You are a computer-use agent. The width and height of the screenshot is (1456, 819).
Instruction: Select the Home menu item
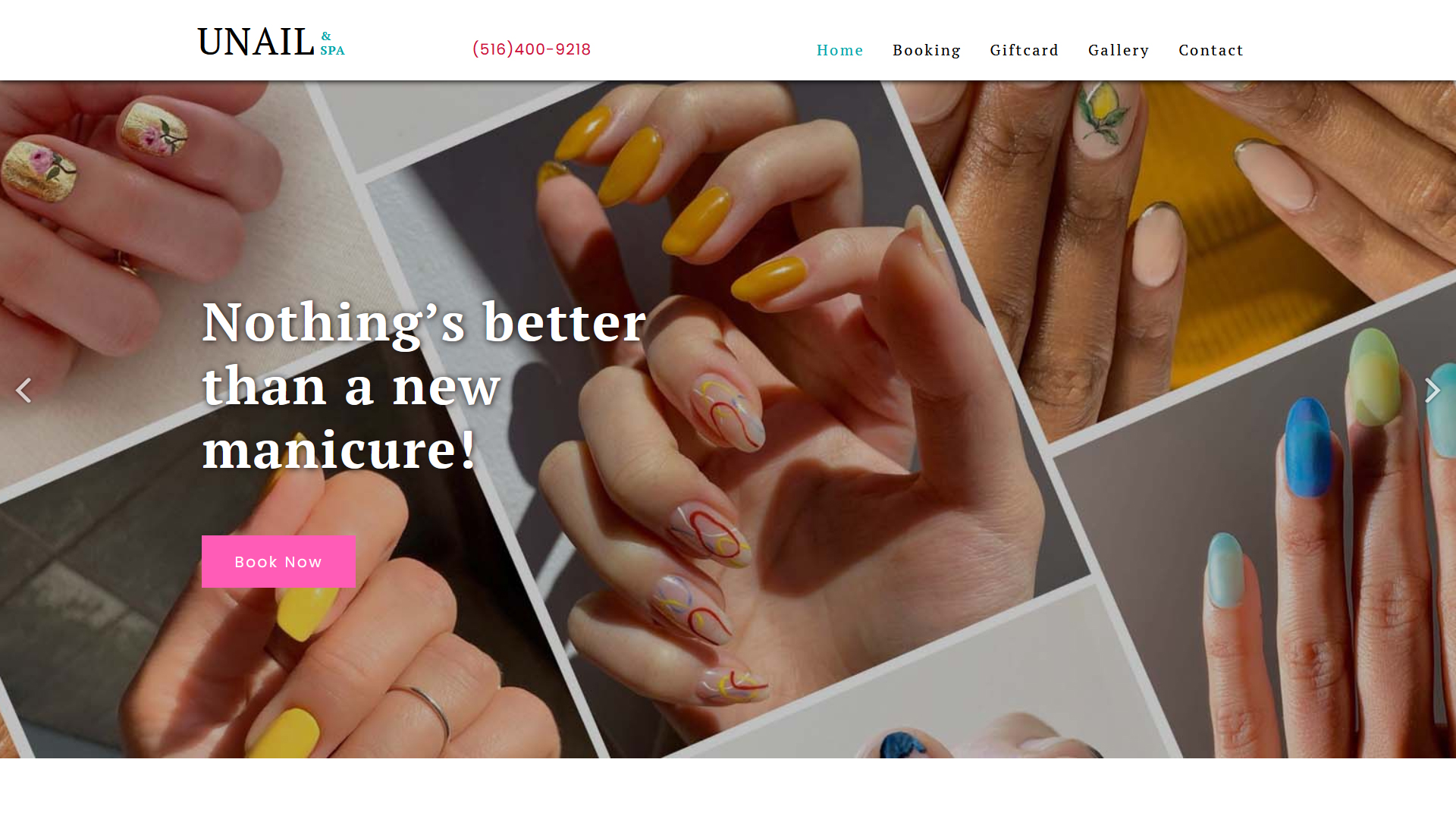839,50
